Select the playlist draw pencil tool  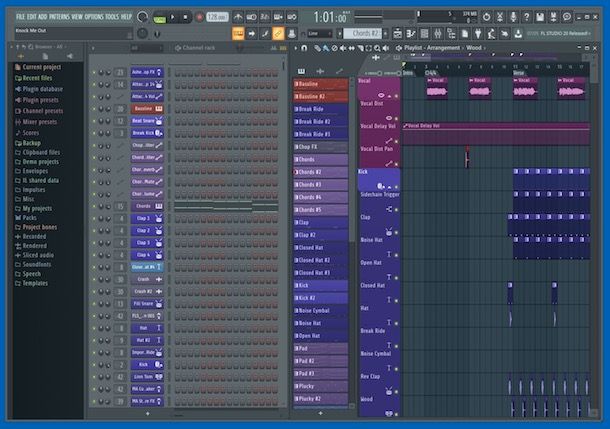pyautogui.click(x=317, y=48)
